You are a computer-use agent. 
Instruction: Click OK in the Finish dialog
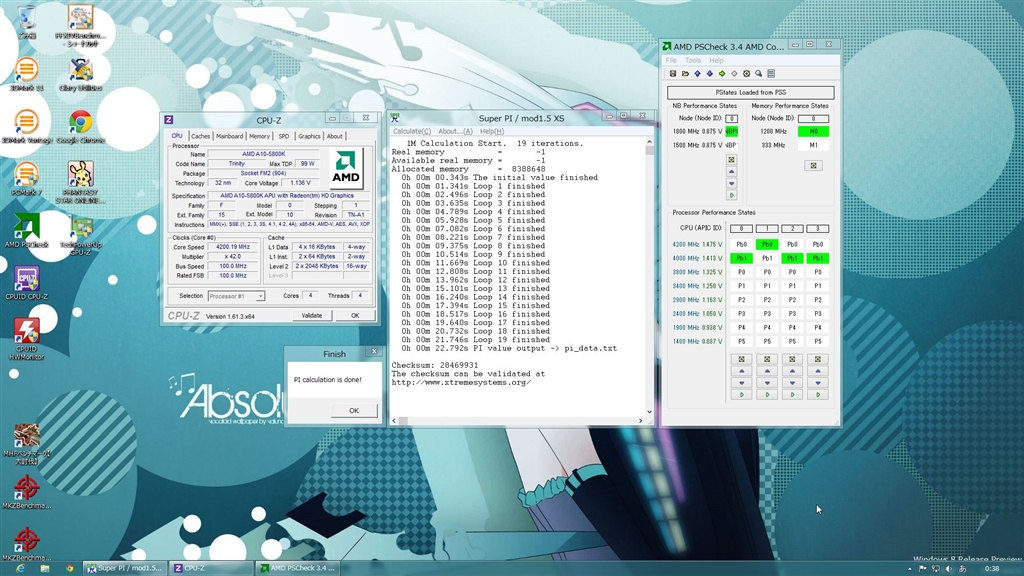coord(353,411)
